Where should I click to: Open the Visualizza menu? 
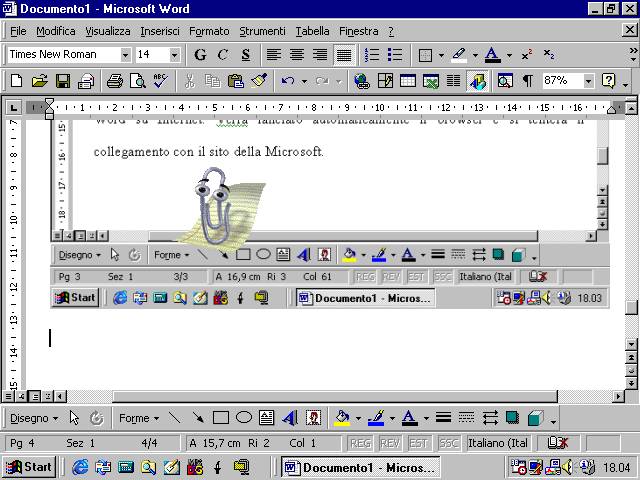[x=108, y=31]
